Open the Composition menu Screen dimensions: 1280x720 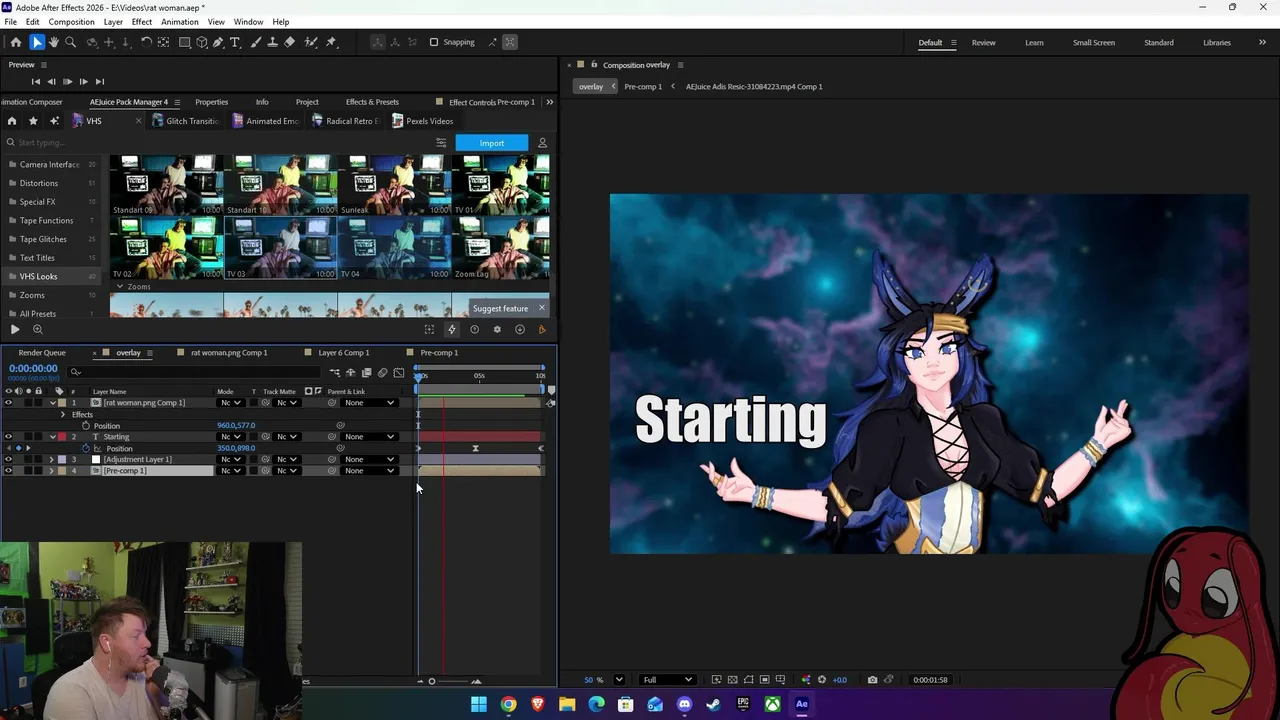tap(71, 22)
